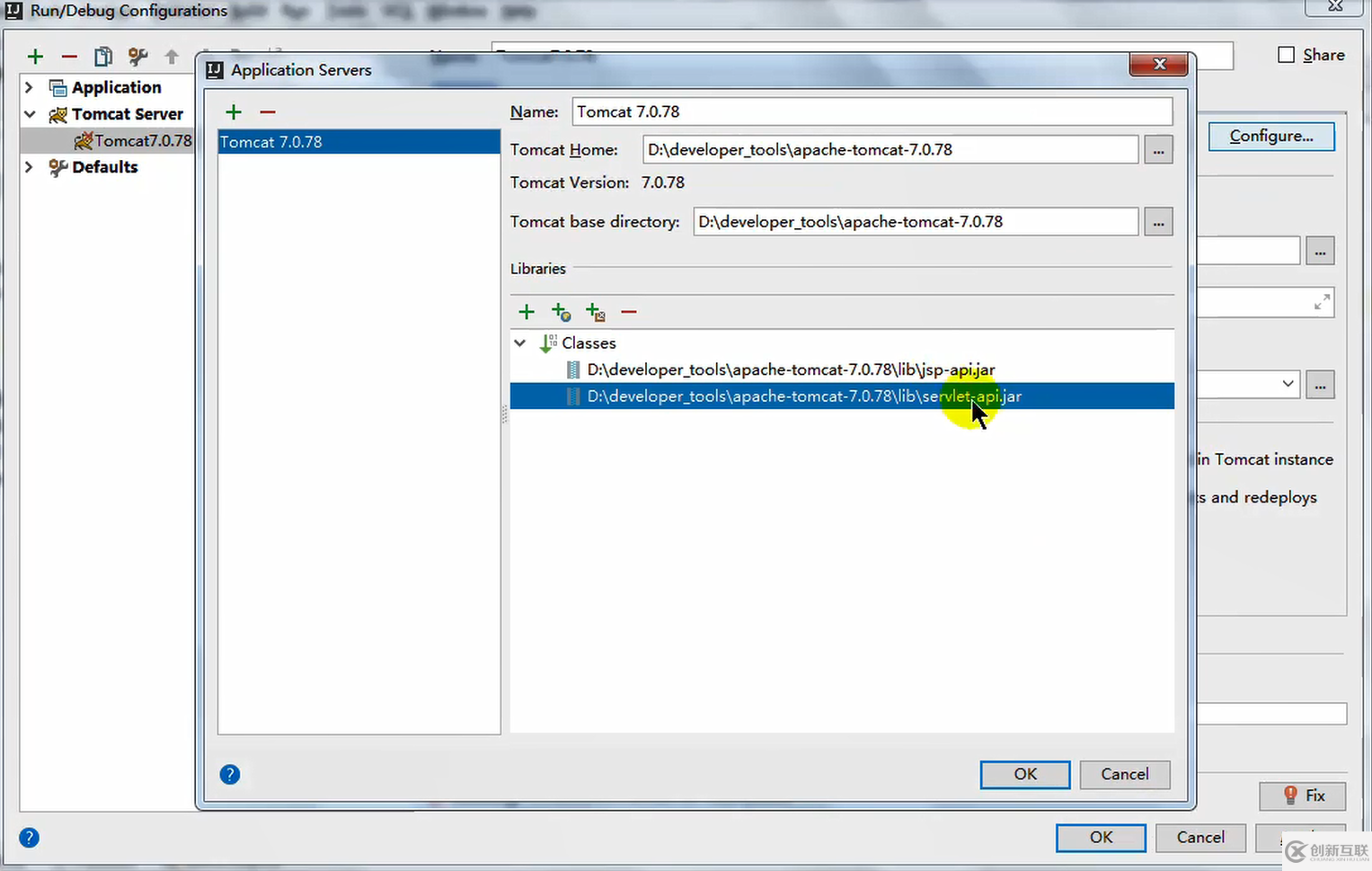Click OK in Application Servers dialog
1372x871 pixels.
click(x=1025, y=775)
